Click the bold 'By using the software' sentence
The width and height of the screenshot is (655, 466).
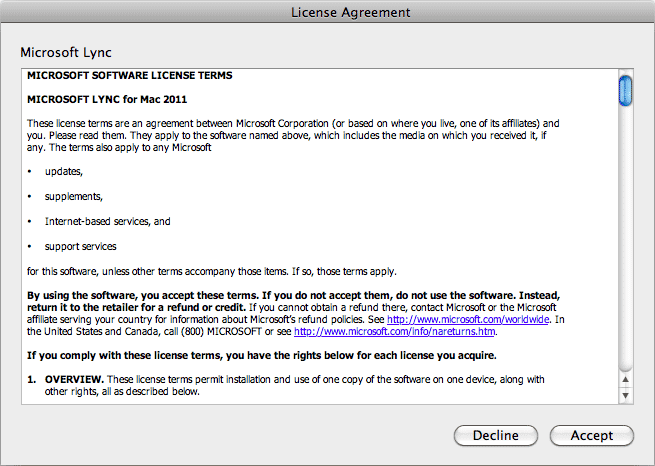[294, 301]
